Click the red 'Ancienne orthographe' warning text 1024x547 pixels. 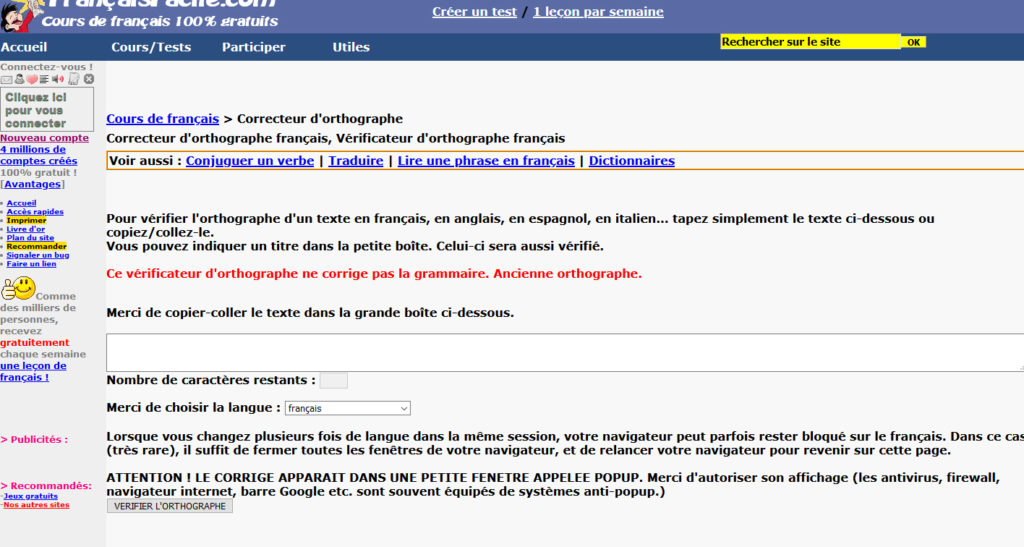click(x=568, y=274)
